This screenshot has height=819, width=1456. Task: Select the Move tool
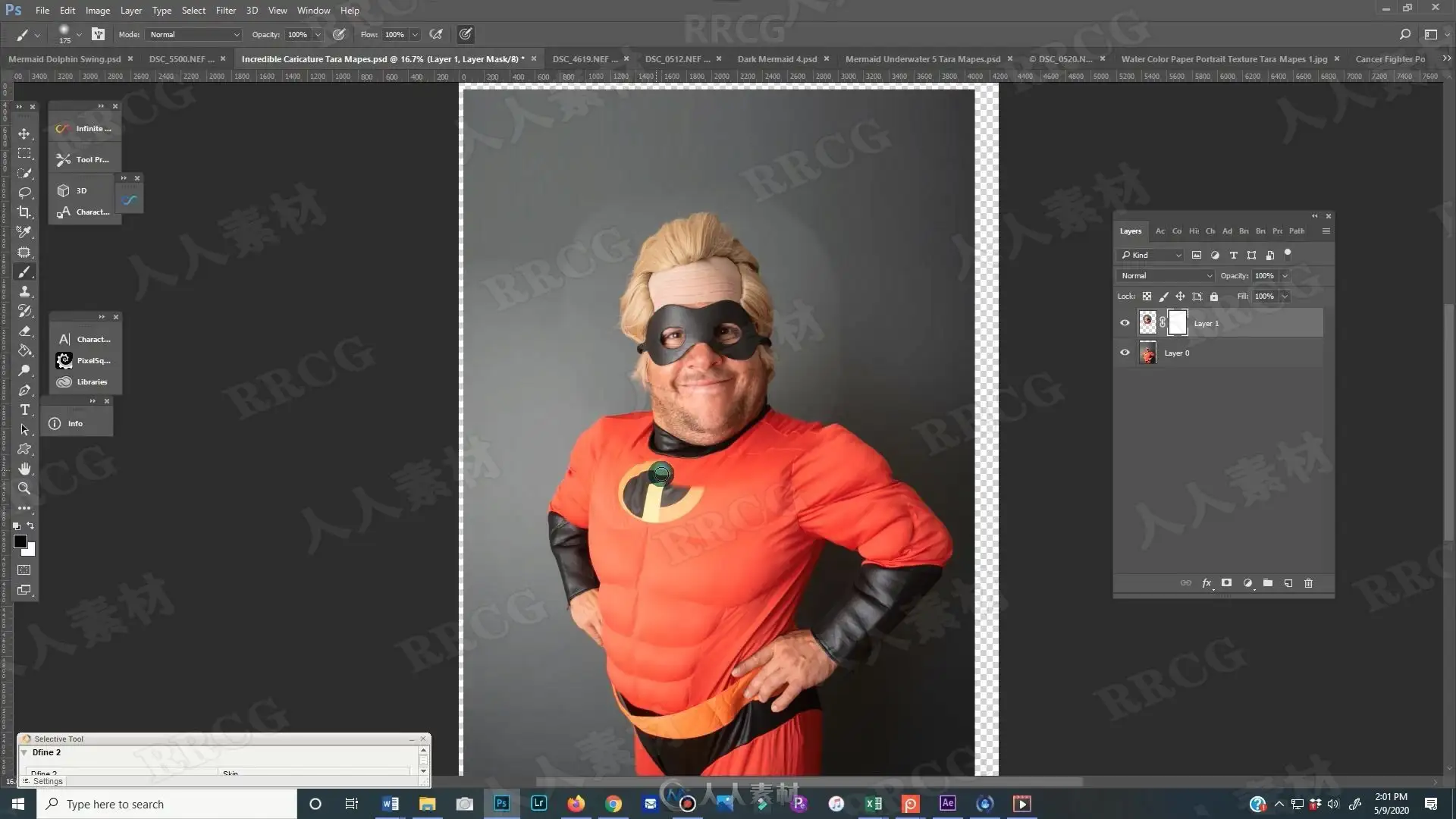(24, 133)
